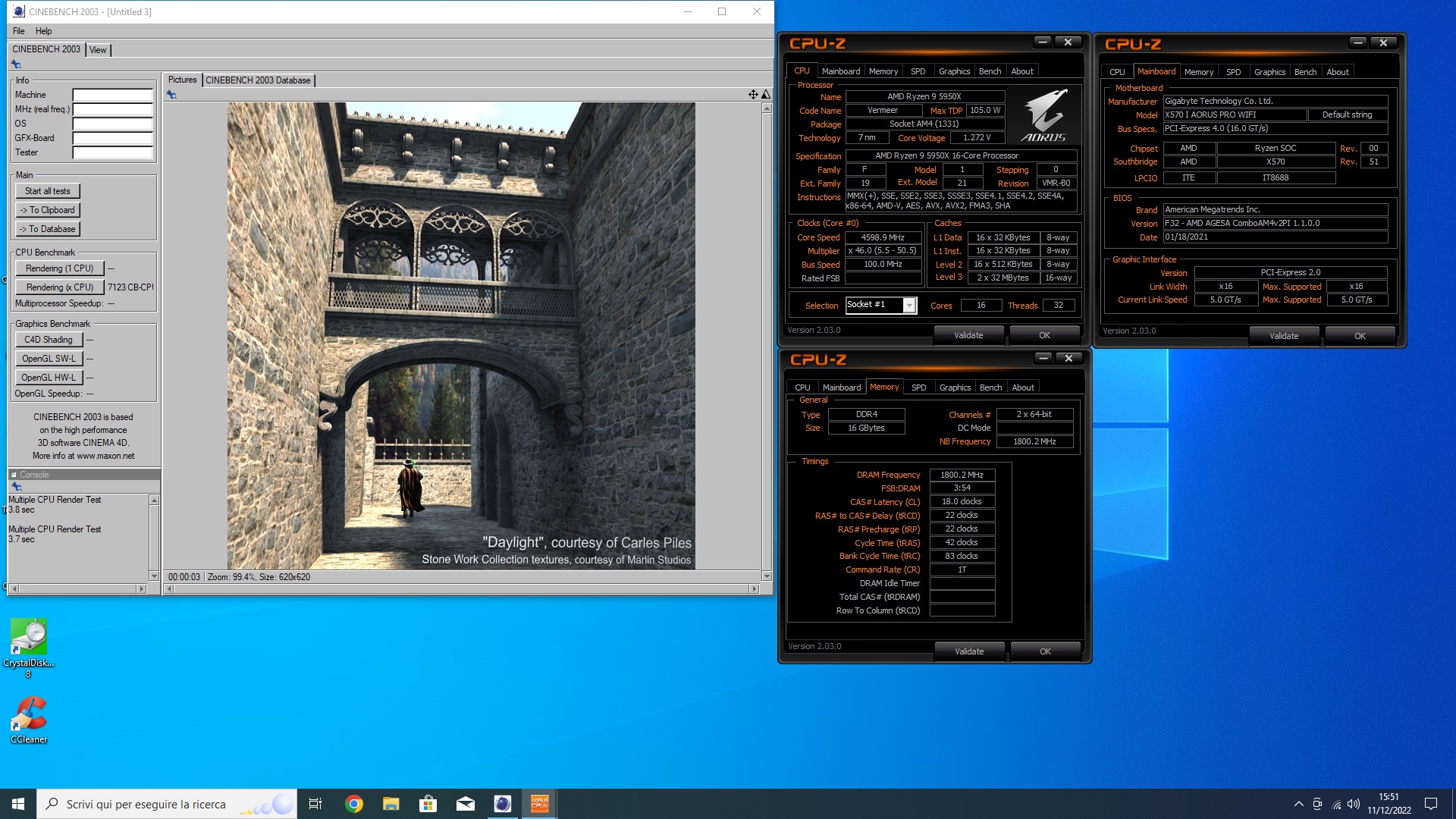Image resolution: width=1456 pixels, height=819 pixels.
Task: Launch Google Chrome from taskbar
Action: pos(353,804)
